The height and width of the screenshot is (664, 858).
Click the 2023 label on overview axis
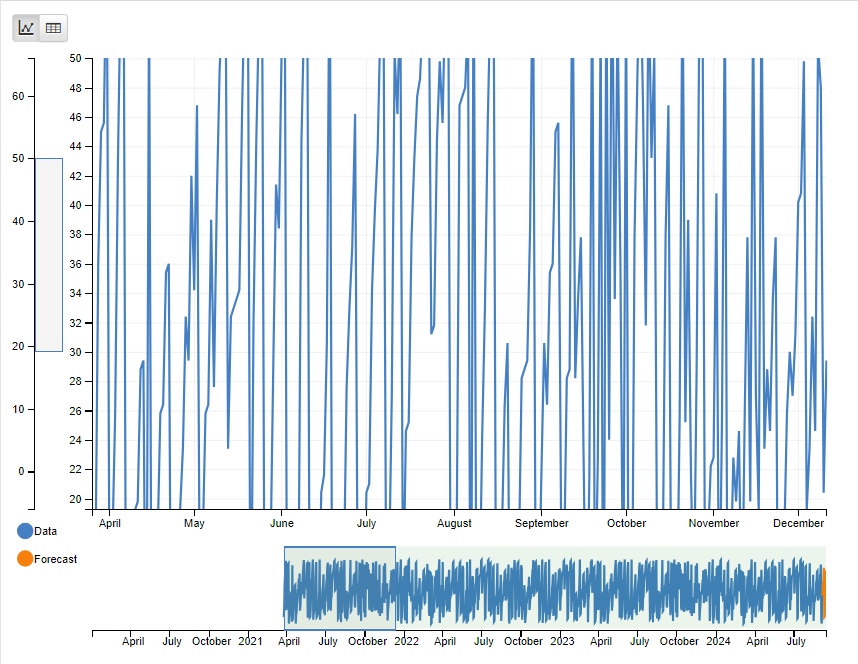pos(563,641)
